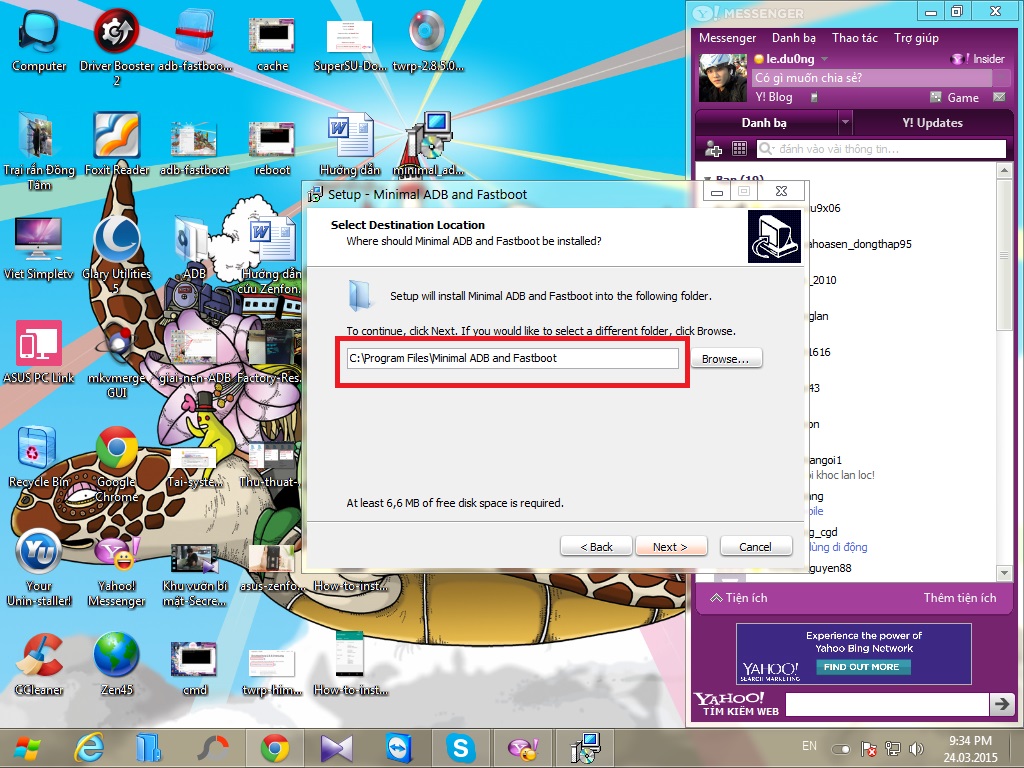This screenshot has width=1024, height=768.
Task: Click the destination folder path field
Action: (513, 358)
